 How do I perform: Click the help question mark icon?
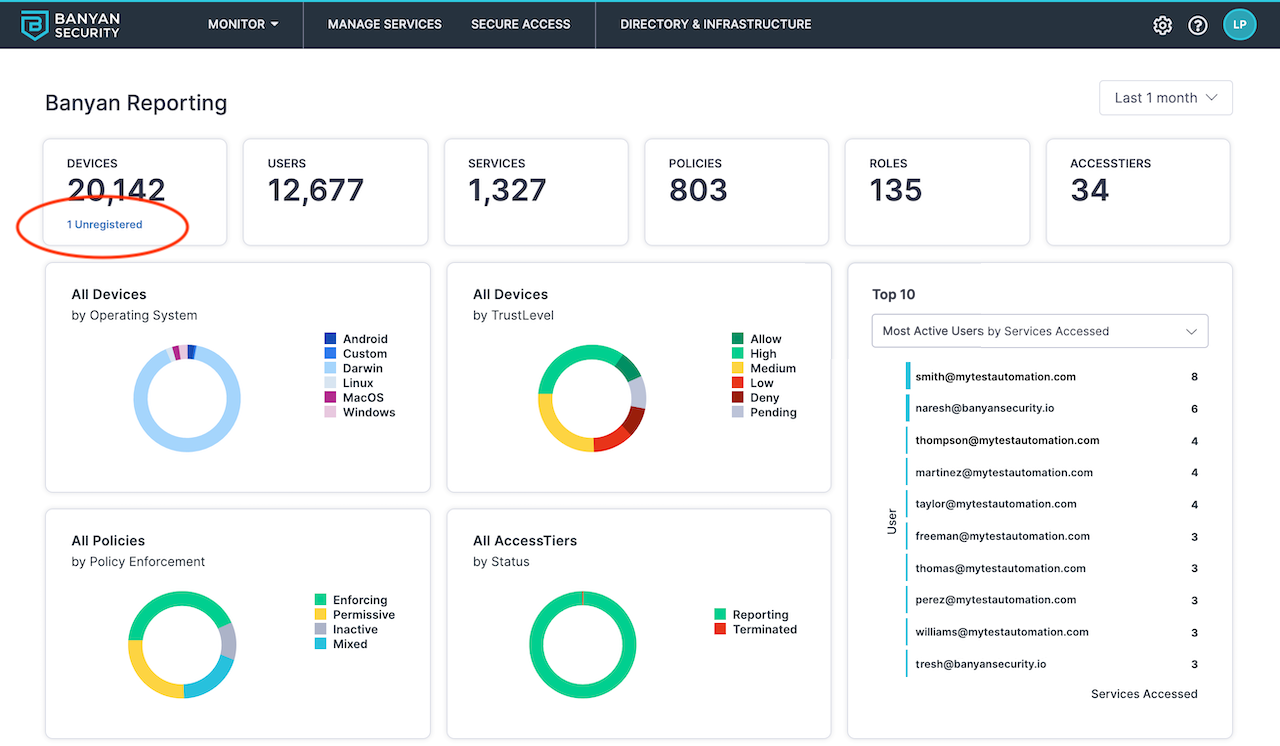click(x=1197, y=25)
